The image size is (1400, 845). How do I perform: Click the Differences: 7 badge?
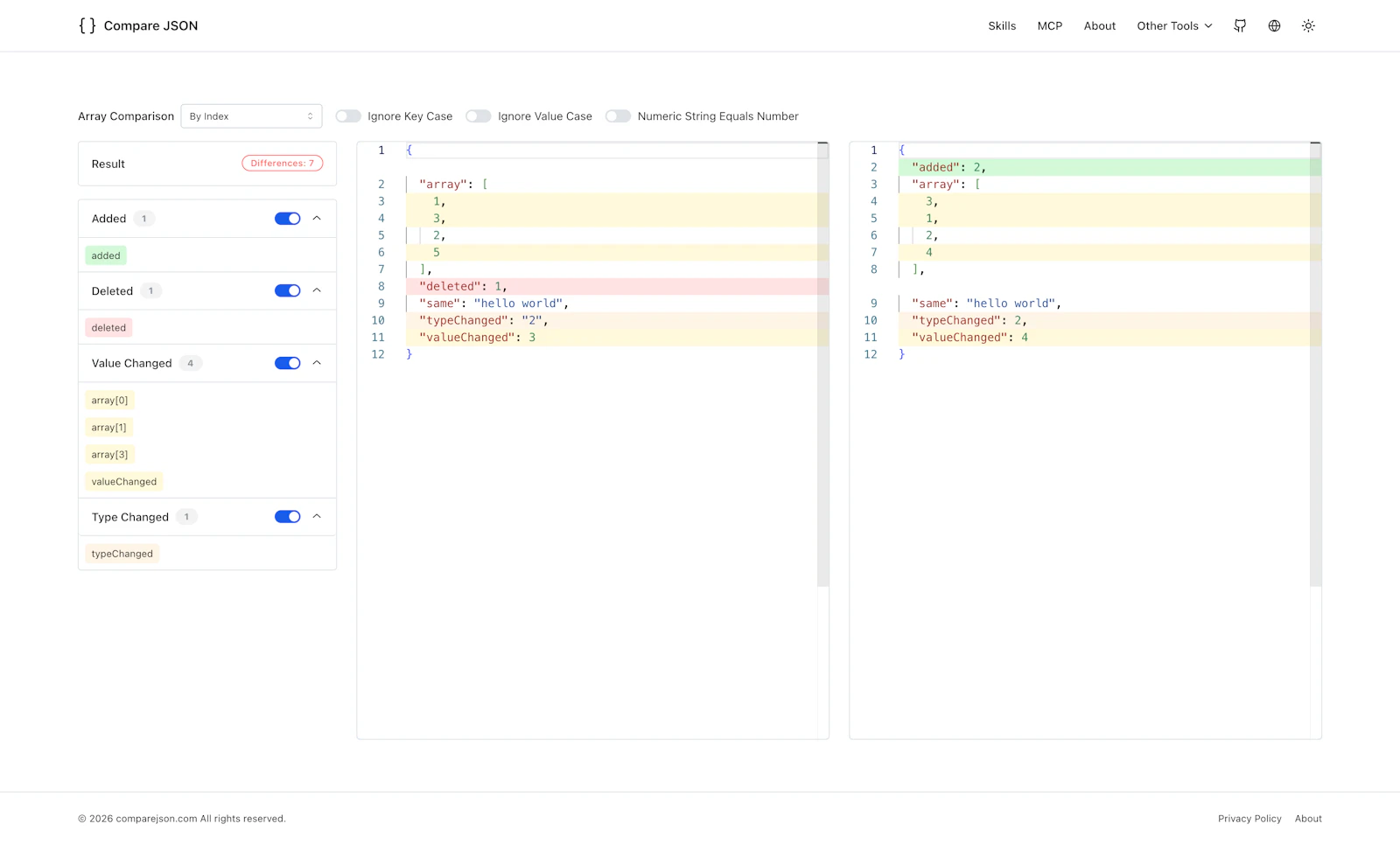(x=283, y=164)
